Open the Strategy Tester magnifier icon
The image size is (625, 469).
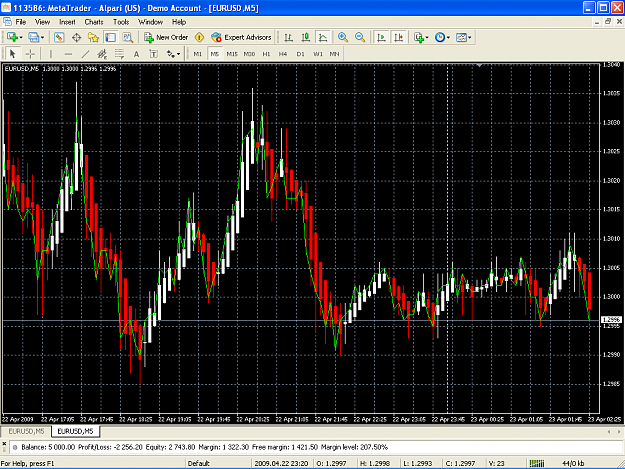click(x=128, y=37)
